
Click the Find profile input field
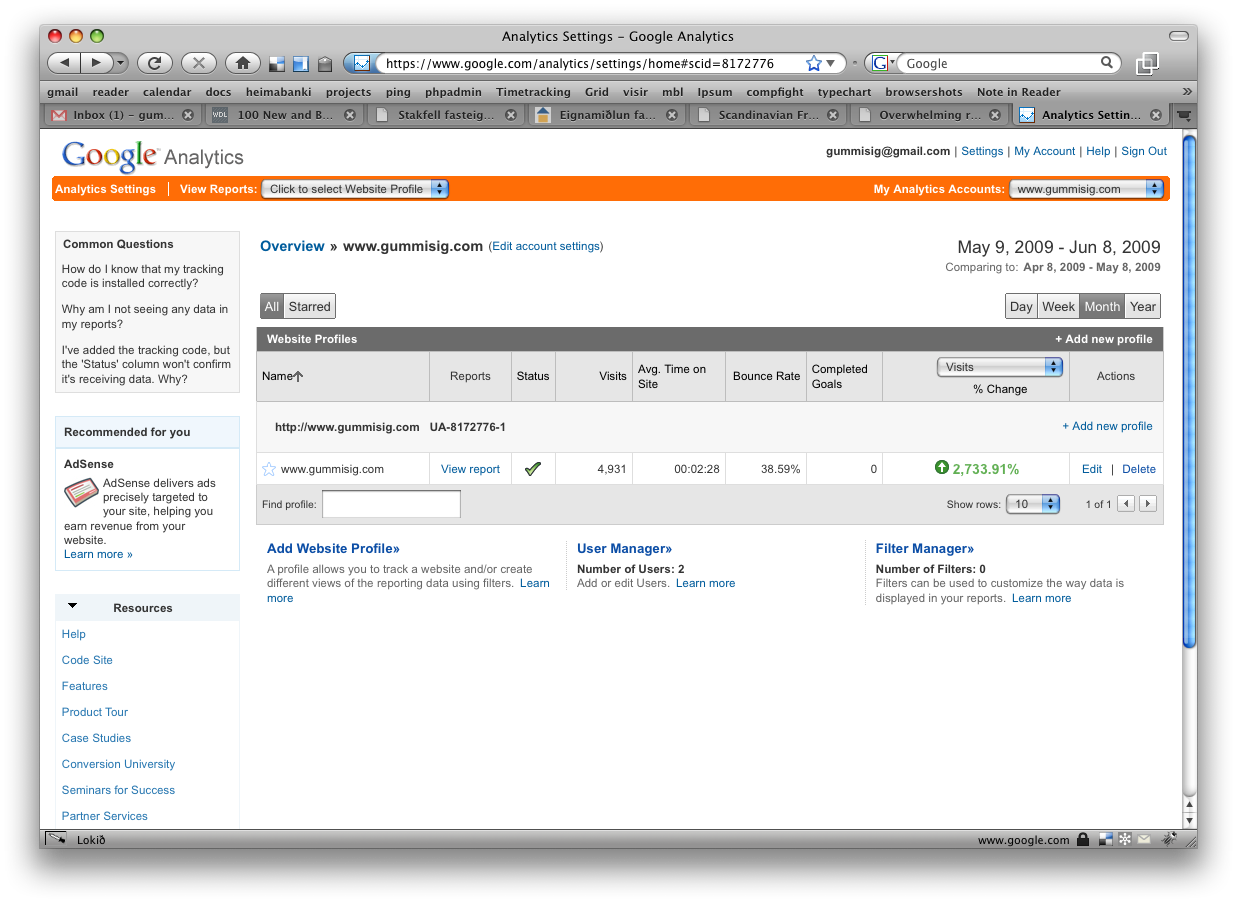click(391, 504)
